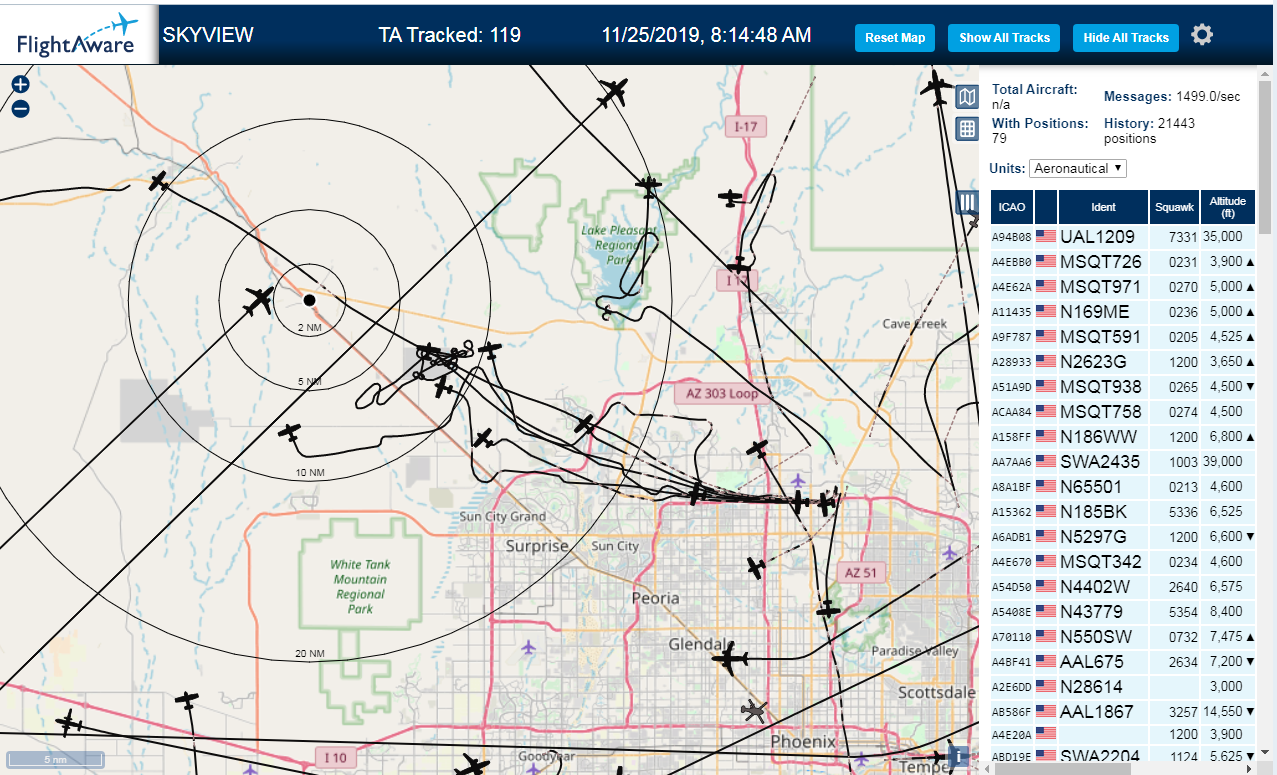Select the aircraft icon on the lower I-17 shield

739,266
